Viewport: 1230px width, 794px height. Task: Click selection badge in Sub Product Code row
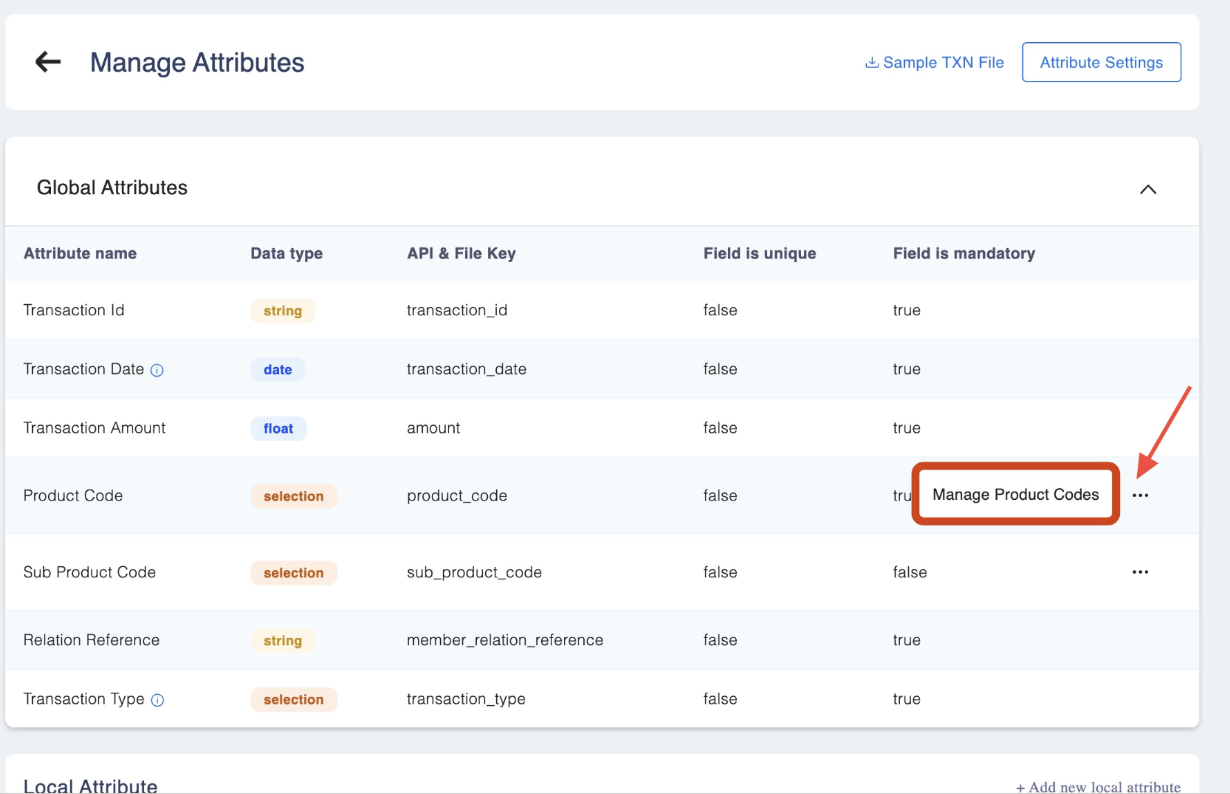[294, 573]
